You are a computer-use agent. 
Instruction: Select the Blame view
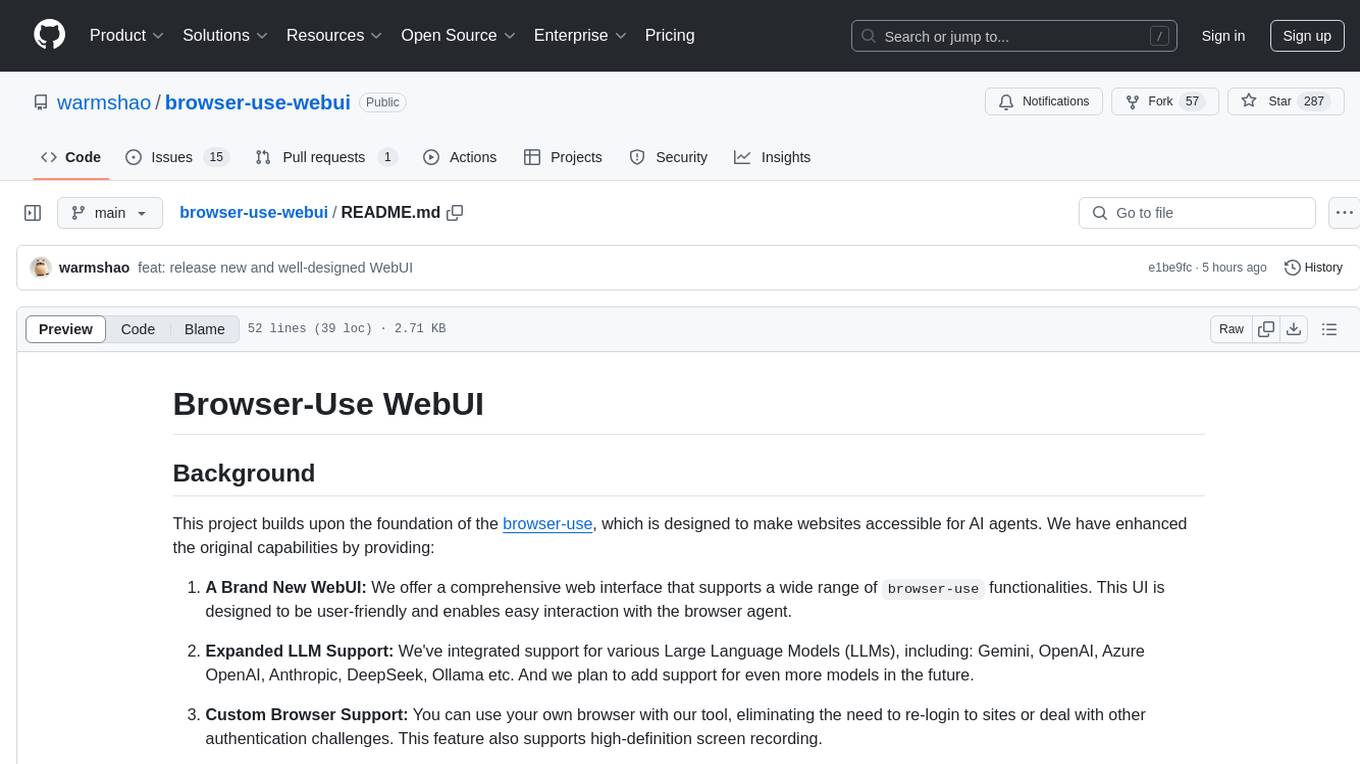pyautogui.click(x=205, y=329)
